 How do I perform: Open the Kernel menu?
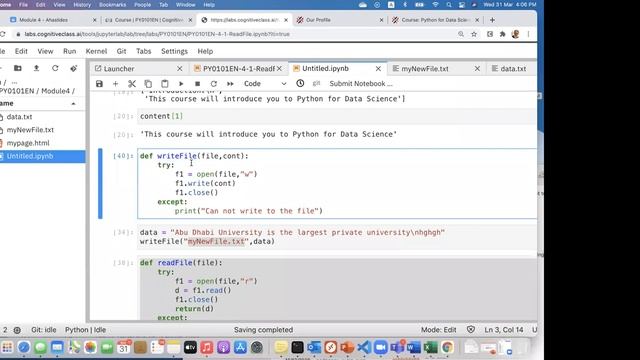(x=96, y=51)
